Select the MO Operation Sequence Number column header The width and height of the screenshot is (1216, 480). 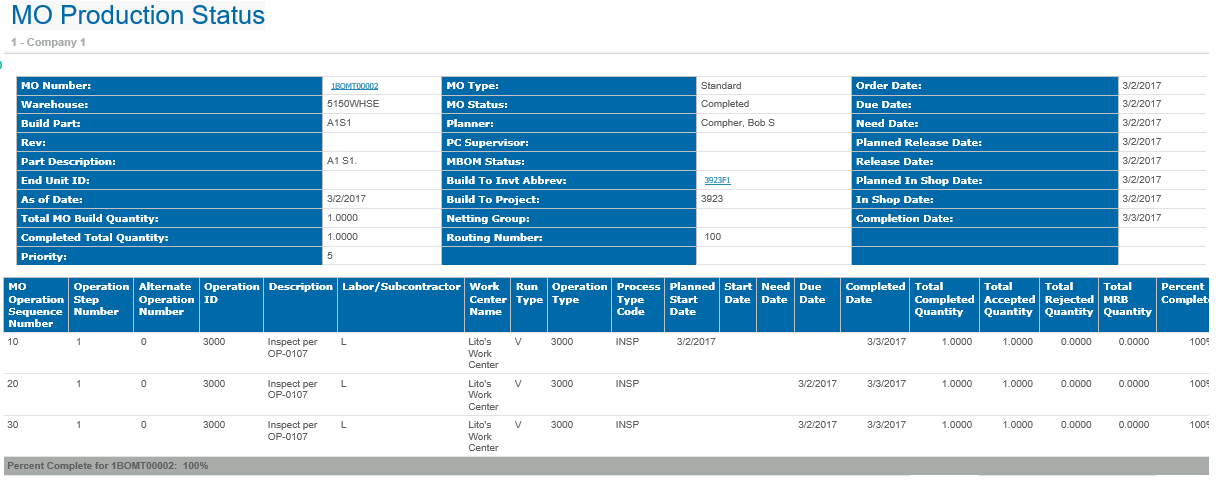click(36, 304)
